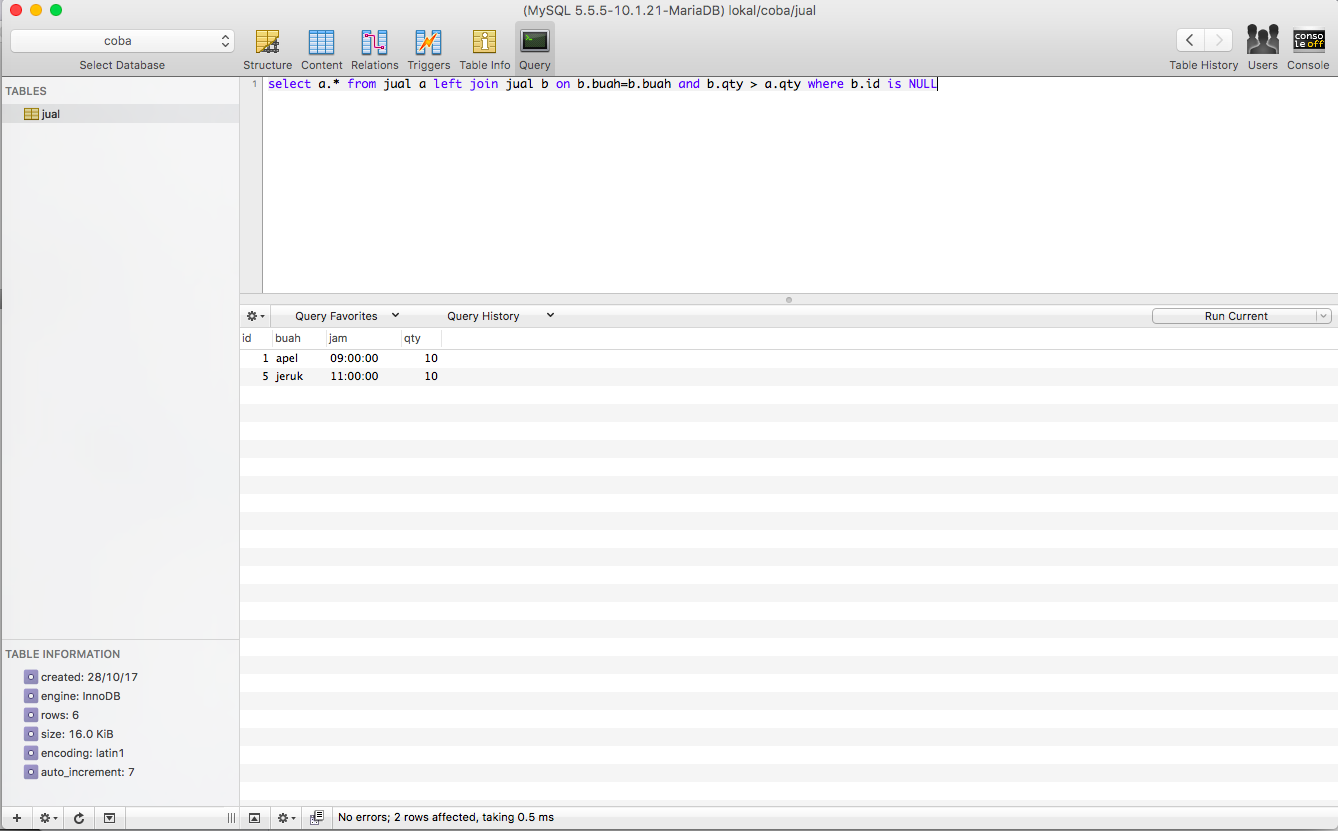Select the apel result cell
The width and height of the screenshot is (1338, 831).
tap(298, 358)
